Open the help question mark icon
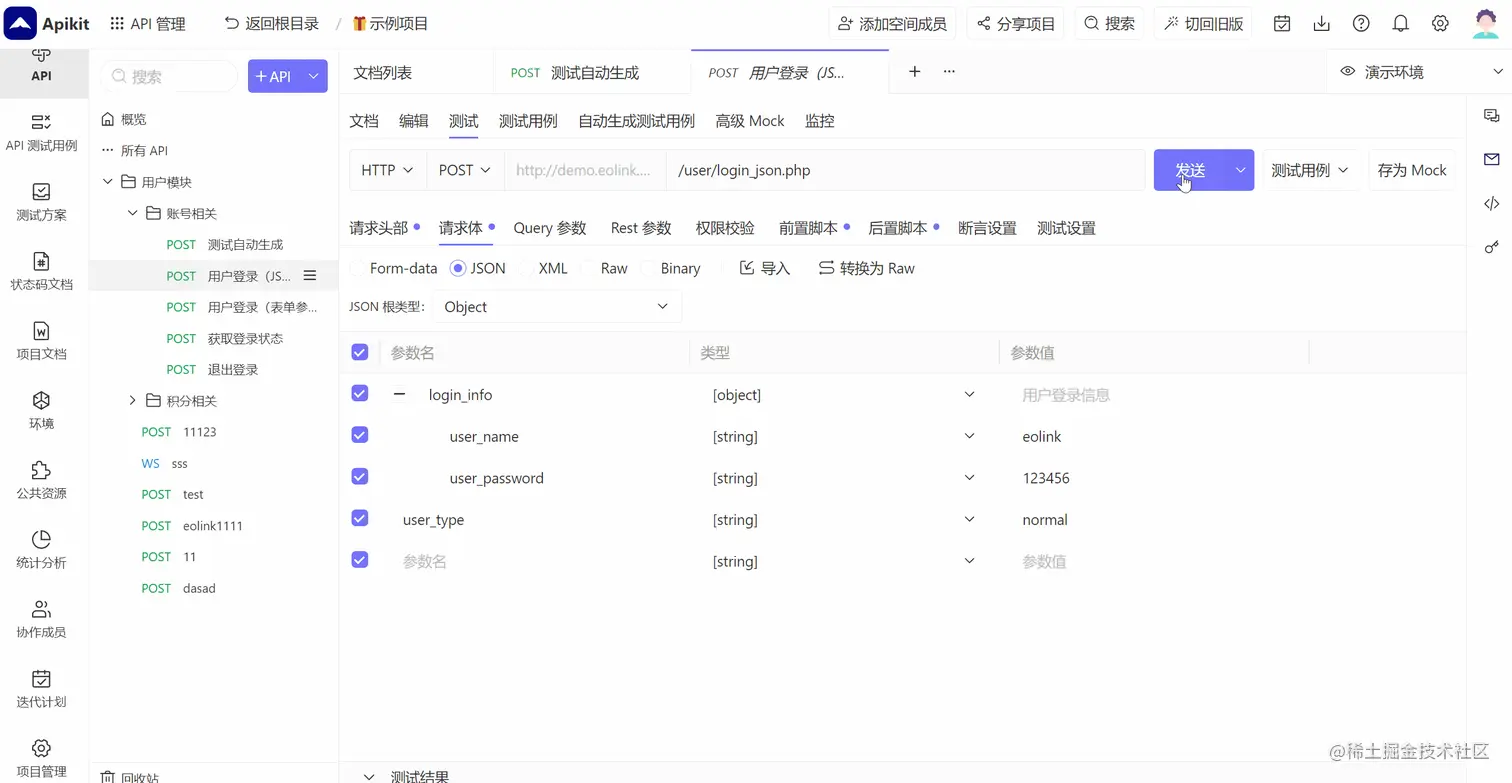Screen dimensions: 1512x783 click(1361, 23)
